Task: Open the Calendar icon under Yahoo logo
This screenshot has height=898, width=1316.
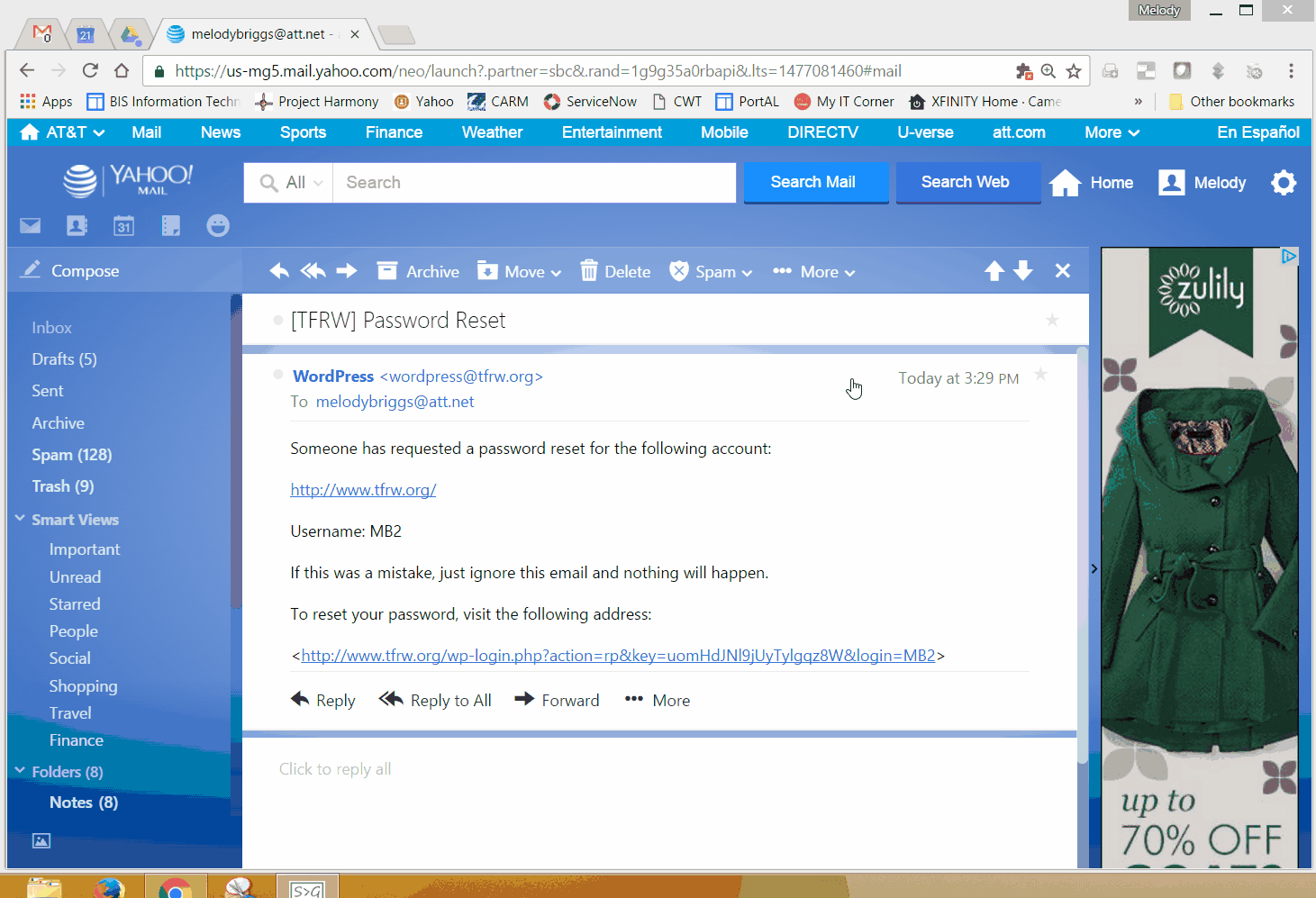Action: [124, 225]
